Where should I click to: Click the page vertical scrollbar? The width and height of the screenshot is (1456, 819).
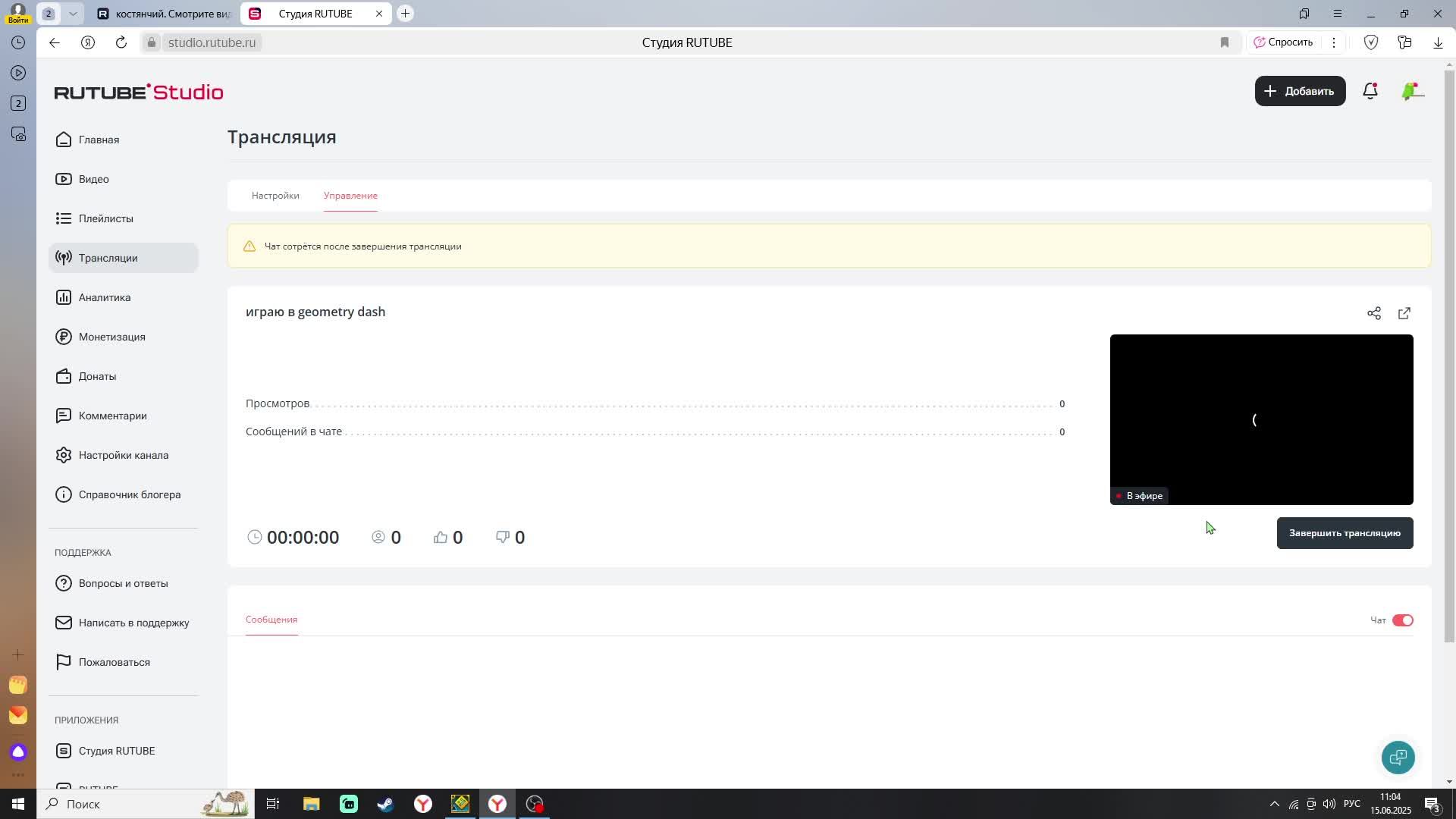coord(1449,356)
